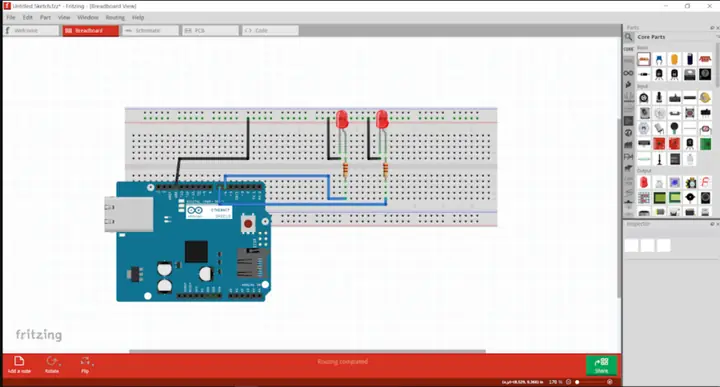Viewport: 720px width, 387px height.
Task: Select the resistor part in Core Parts
Action: click(x=644, y=59)
